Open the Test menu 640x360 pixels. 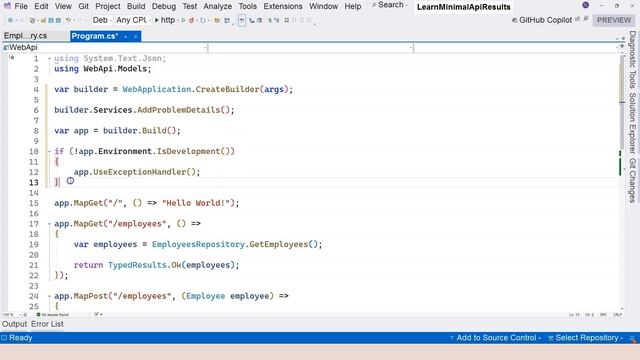[189, 6]
